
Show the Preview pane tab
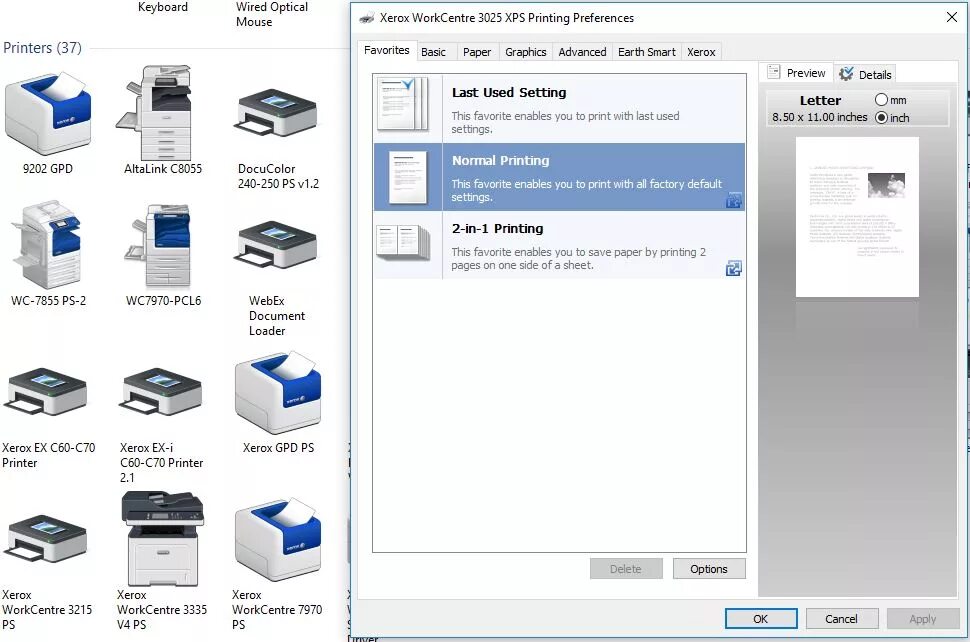[796, 73]
